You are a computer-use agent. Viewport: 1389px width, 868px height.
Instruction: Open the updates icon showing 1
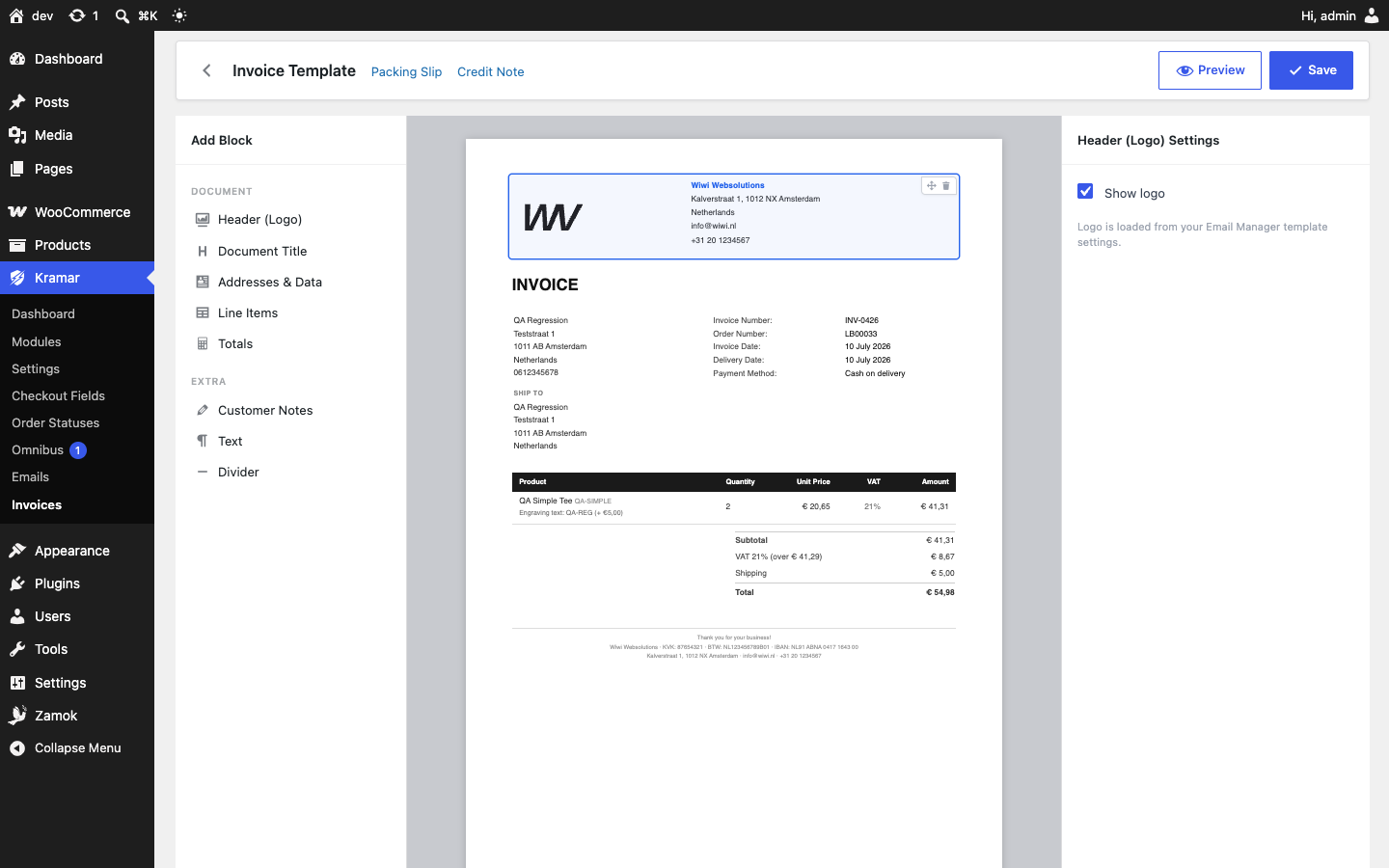click(x=76, y=15)
